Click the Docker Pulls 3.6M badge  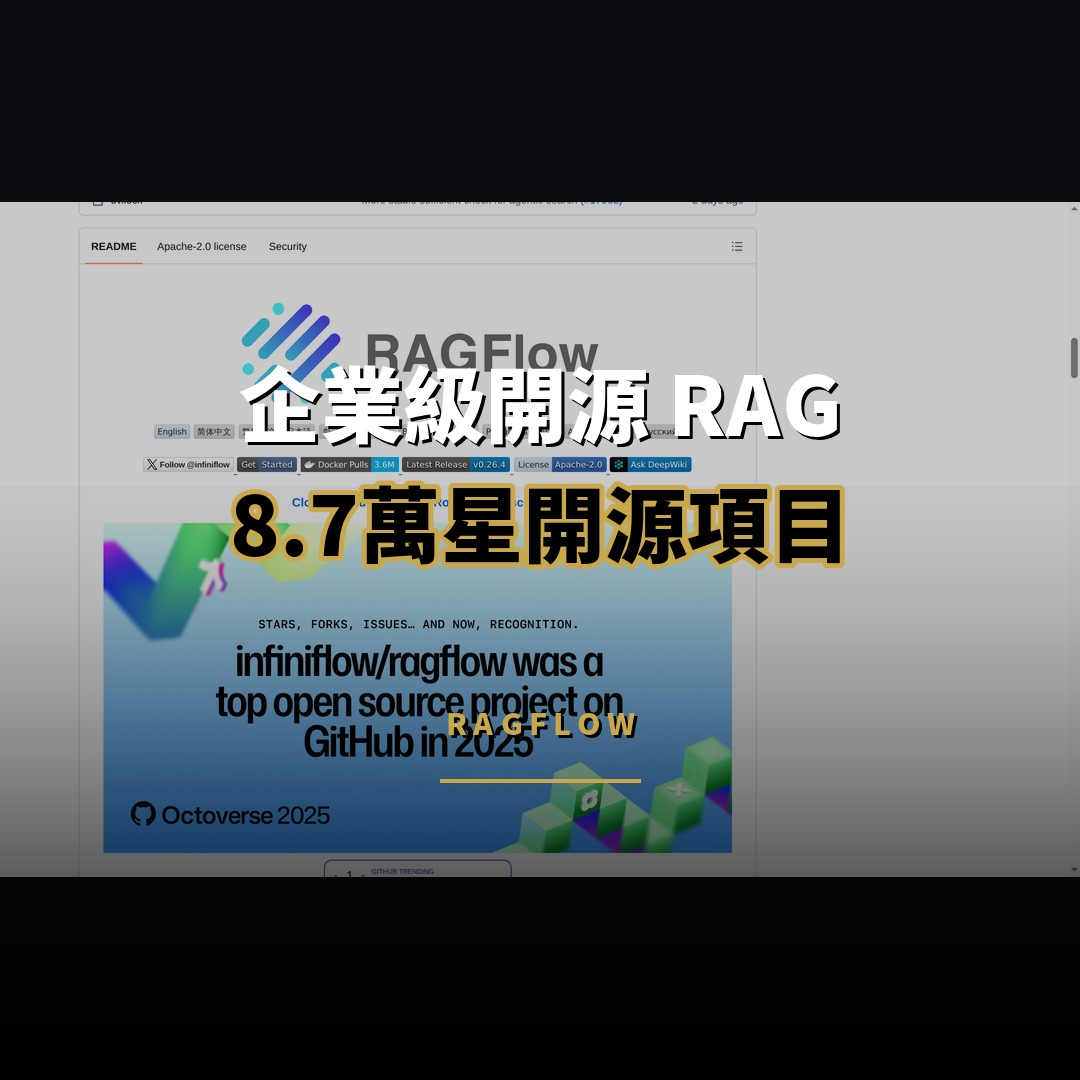(x=349, y=465)
